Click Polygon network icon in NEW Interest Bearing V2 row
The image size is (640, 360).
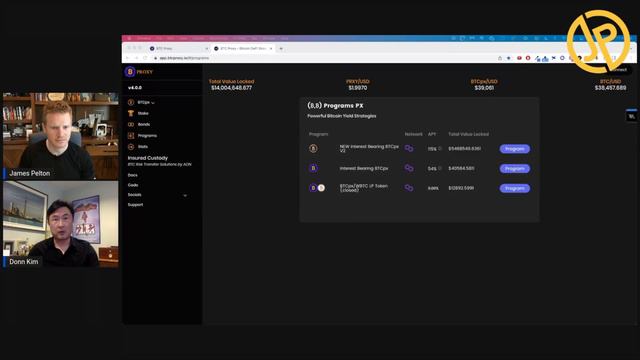point(409,149)
